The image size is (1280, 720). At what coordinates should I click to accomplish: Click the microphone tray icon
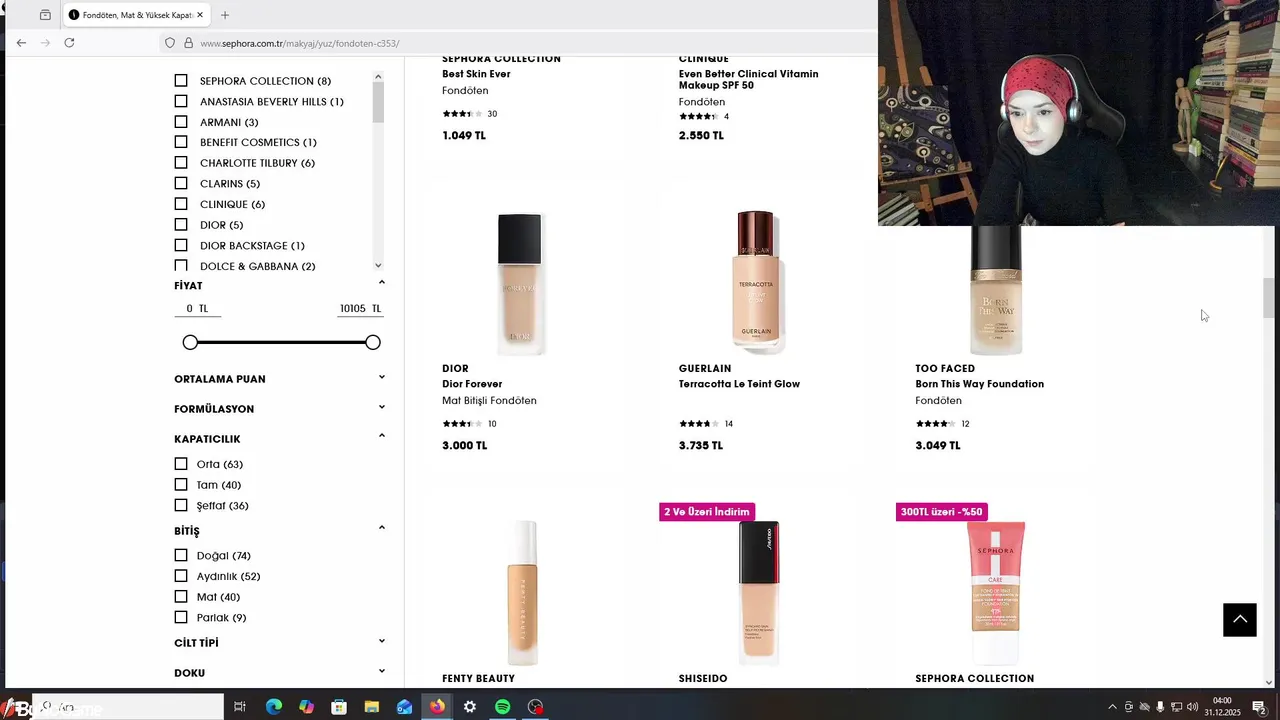click(x=1160, y=707)
